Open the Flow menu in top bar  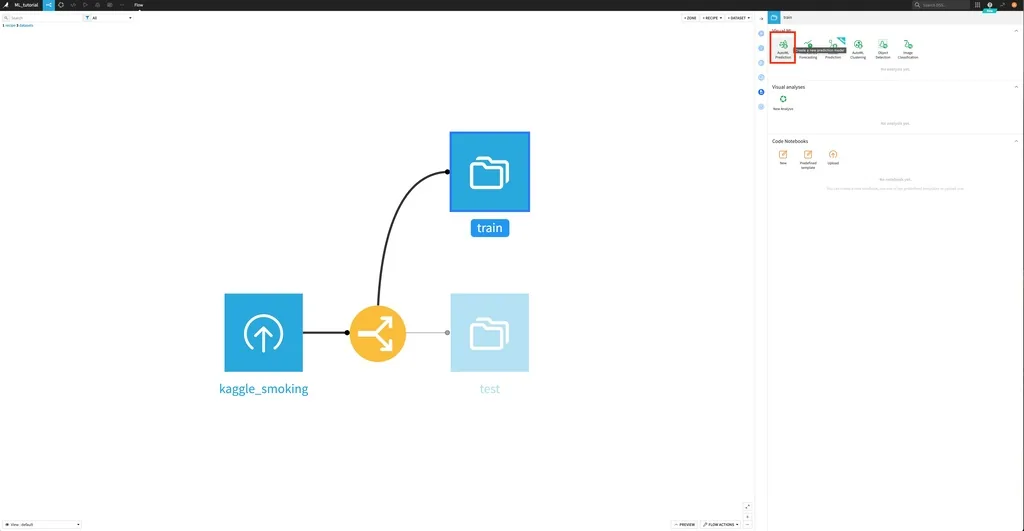click(x=138, y=5)
